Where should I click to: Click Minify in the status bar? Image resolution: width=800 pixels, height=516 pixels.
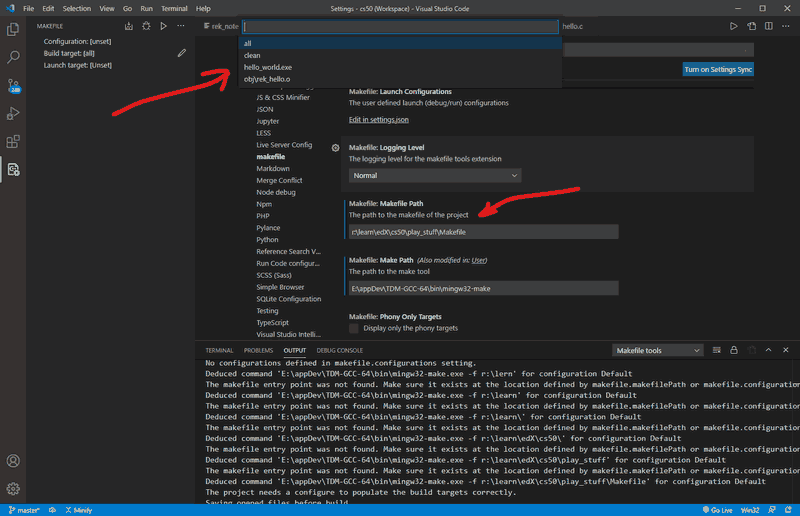pyautogui.click(x=79, y=510)
